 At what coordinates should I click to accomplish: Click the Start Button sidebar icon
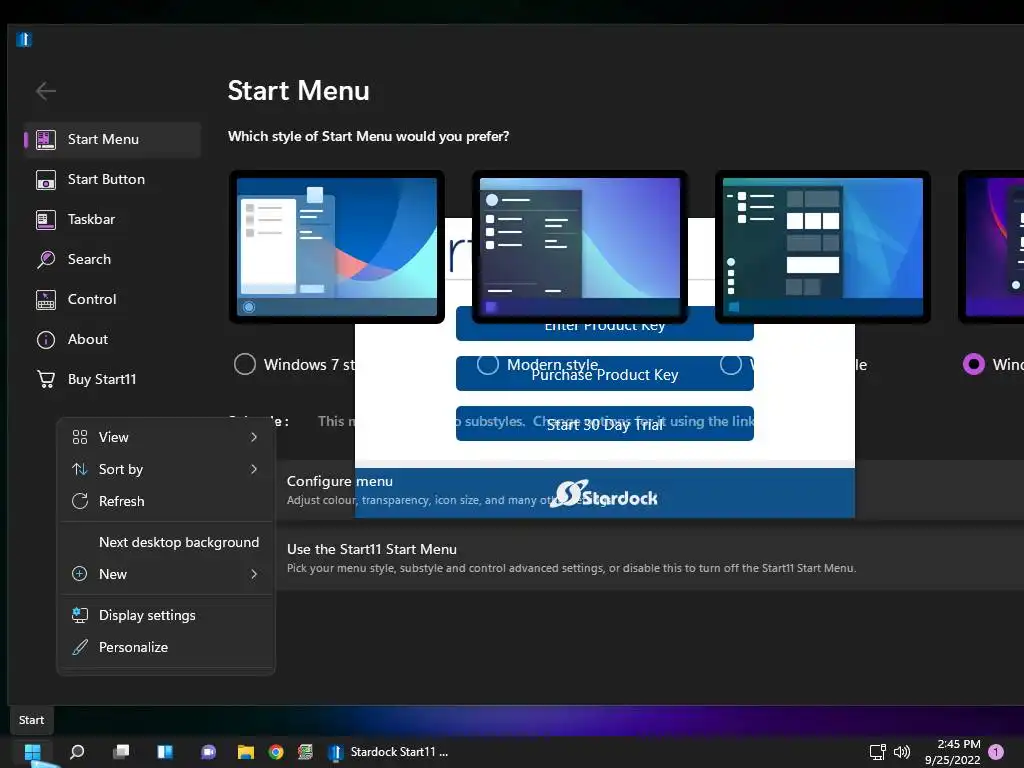(46, 180)
